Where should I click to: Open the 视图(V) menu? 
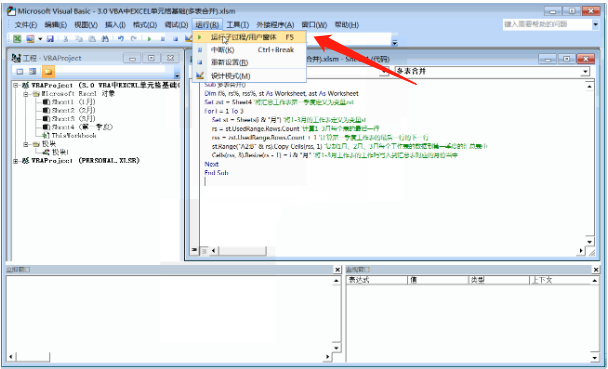tap(86, 25)
